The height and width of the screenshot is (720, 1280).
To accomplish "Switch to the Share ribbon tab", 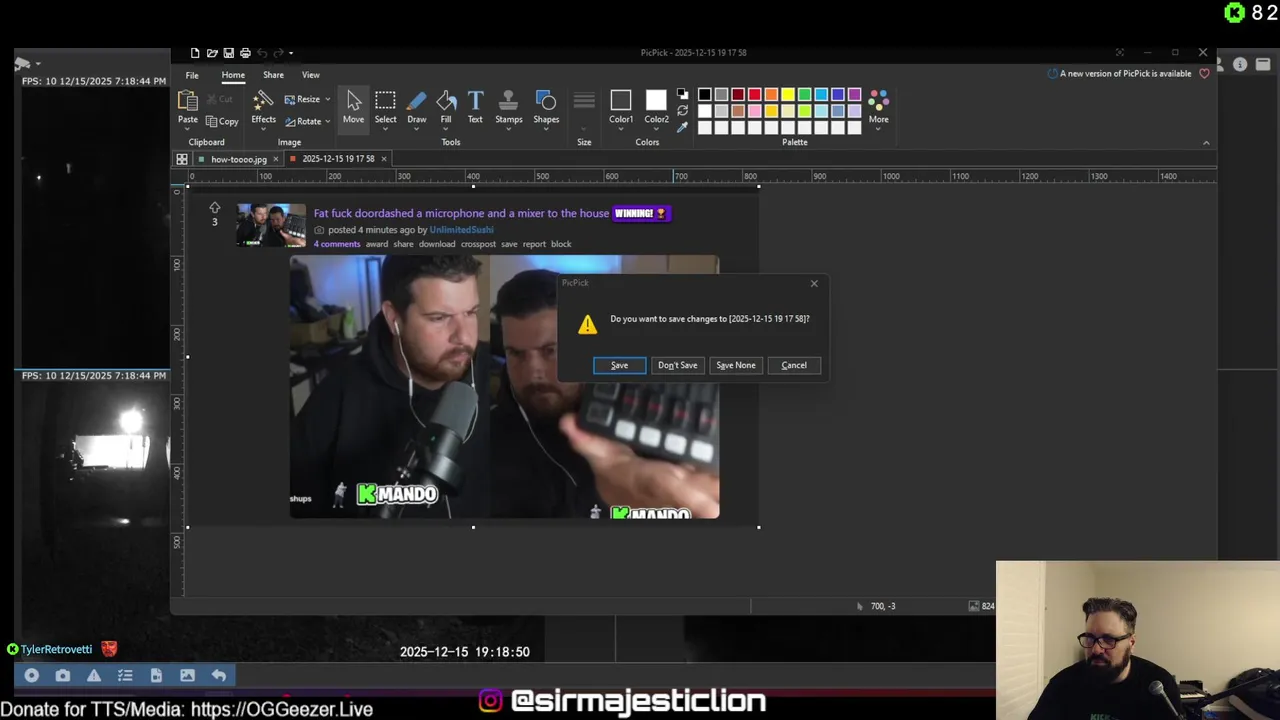I will click(x=273, y=75).
